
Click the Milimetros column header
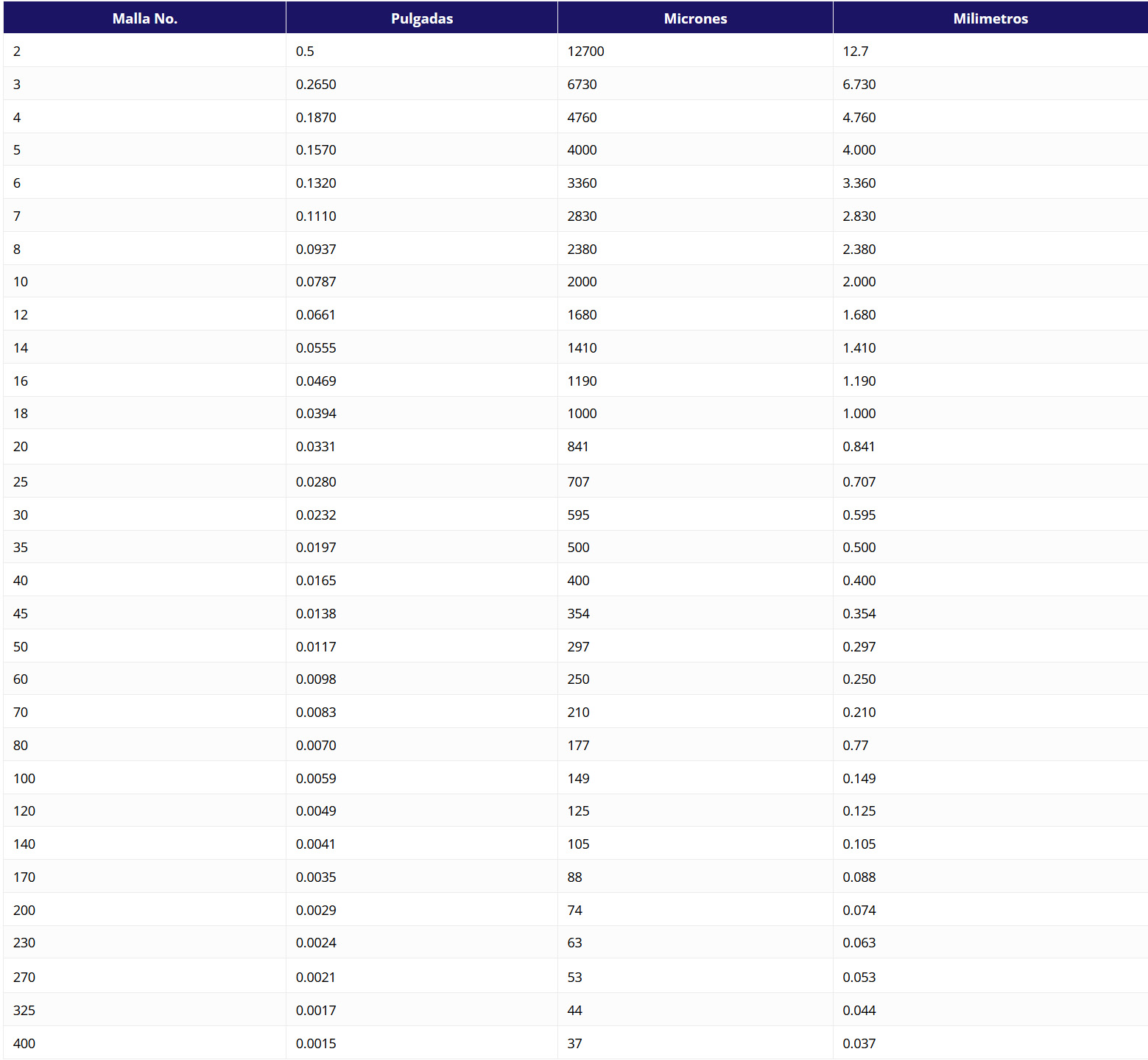point(990,18)
